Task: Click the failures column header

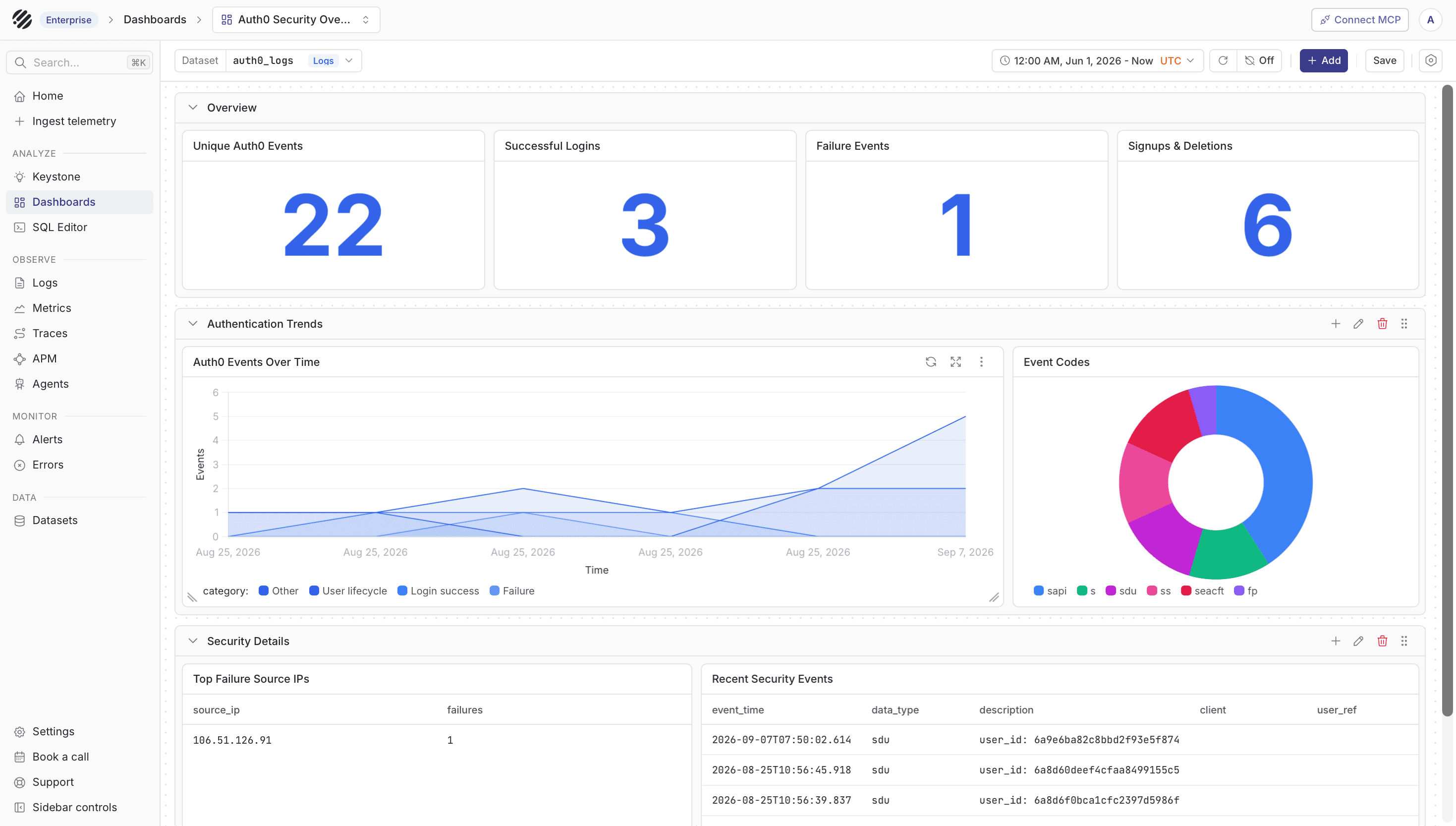Action: pyautogui.click(x=465, y=709)
